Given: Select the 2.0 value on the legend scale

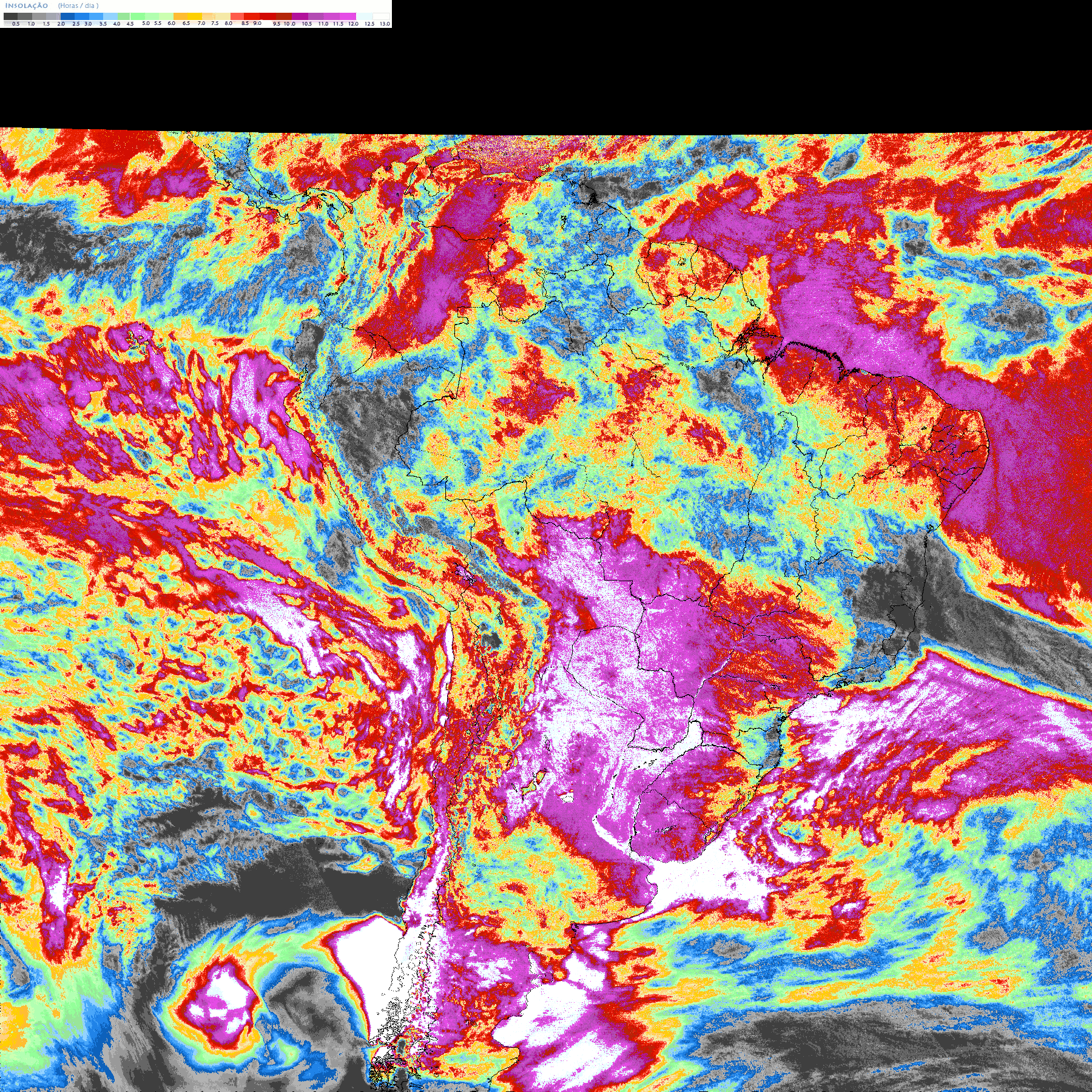Looking at the screenshot, I should pyautogui.click(x=61, y=24).
